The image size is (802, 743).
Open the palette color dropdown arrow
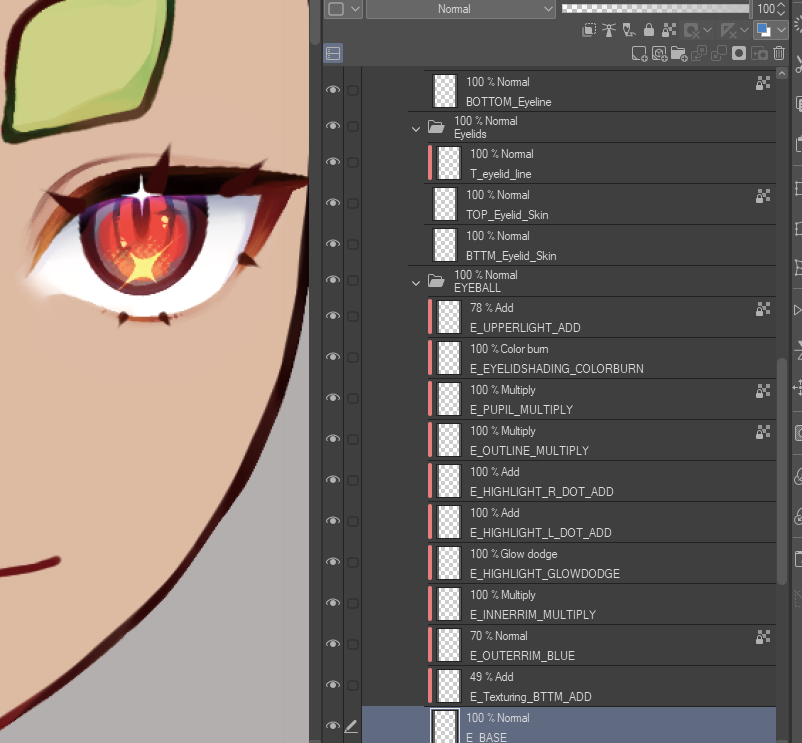click(355, 9)
